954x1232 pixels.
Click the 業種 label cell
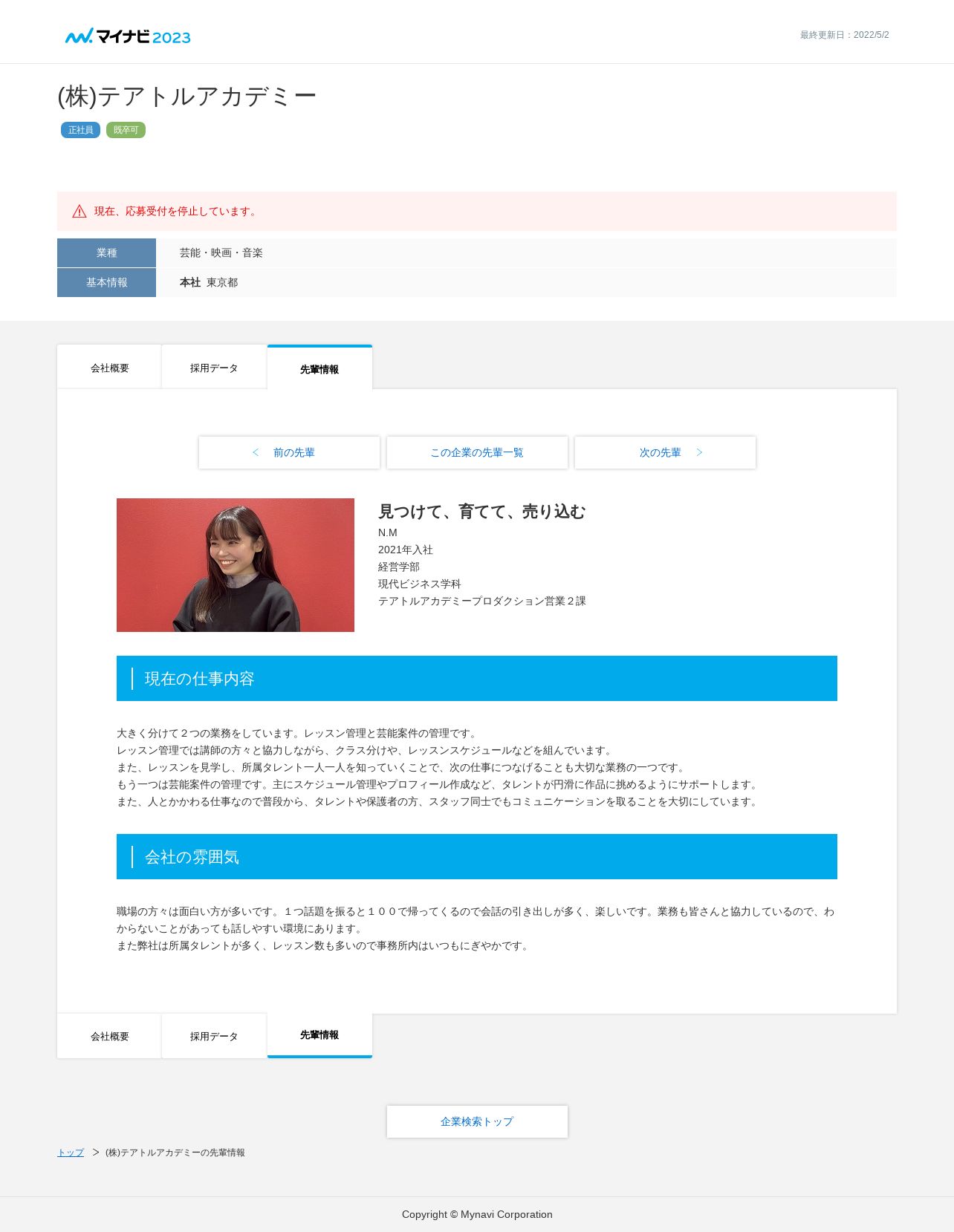106,252
